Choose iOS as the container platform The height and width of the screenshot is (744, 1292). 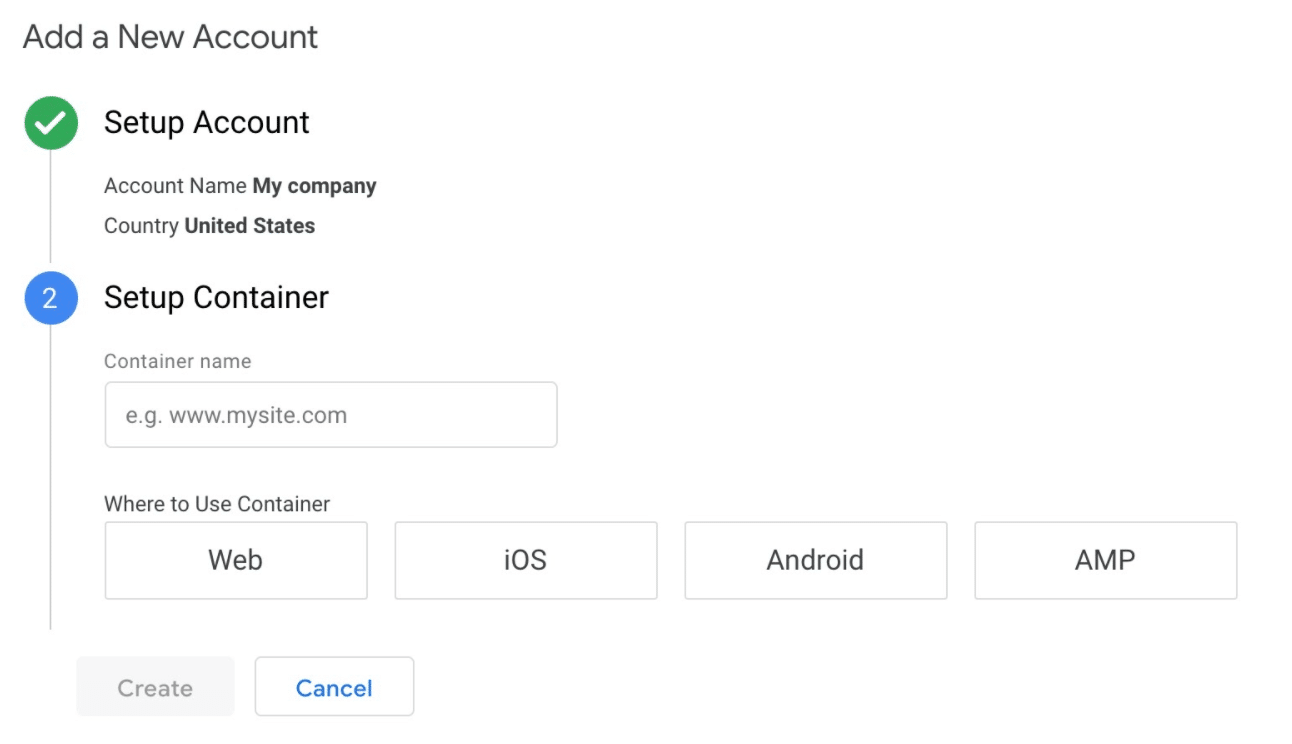[526, 560]
